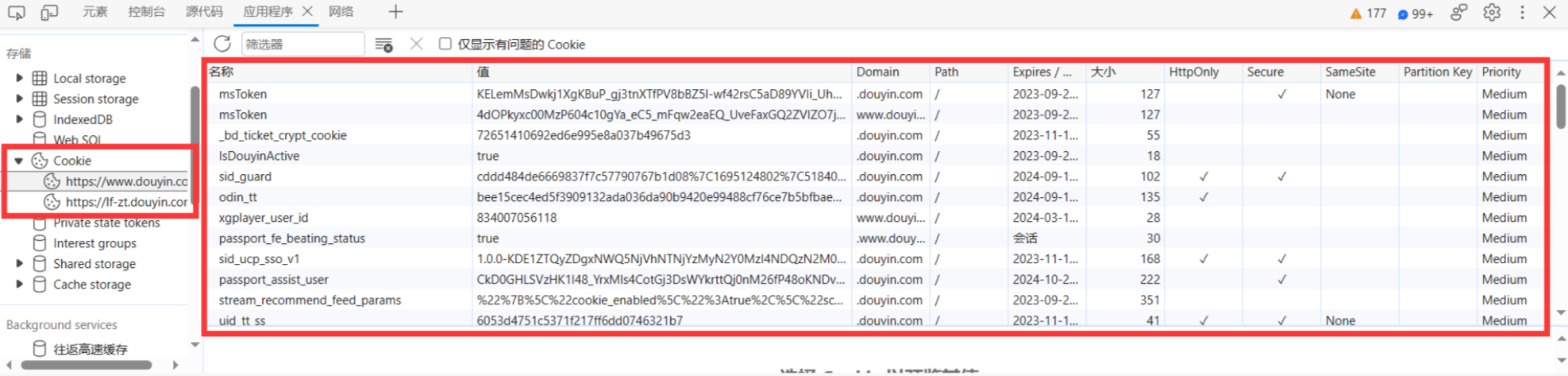1568x376 pixels.
Task: Delete selected cookie X icon
Action: [416, 44]
